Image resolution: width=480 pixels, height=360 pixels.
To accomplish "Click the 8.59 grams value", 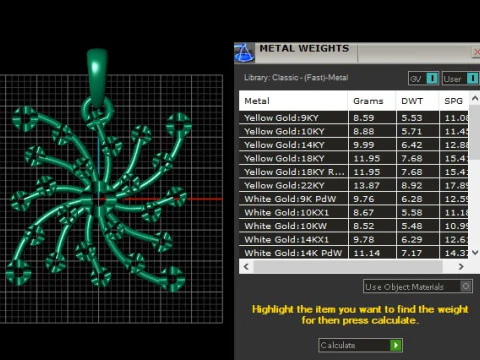I will click(x=364, y=118).
